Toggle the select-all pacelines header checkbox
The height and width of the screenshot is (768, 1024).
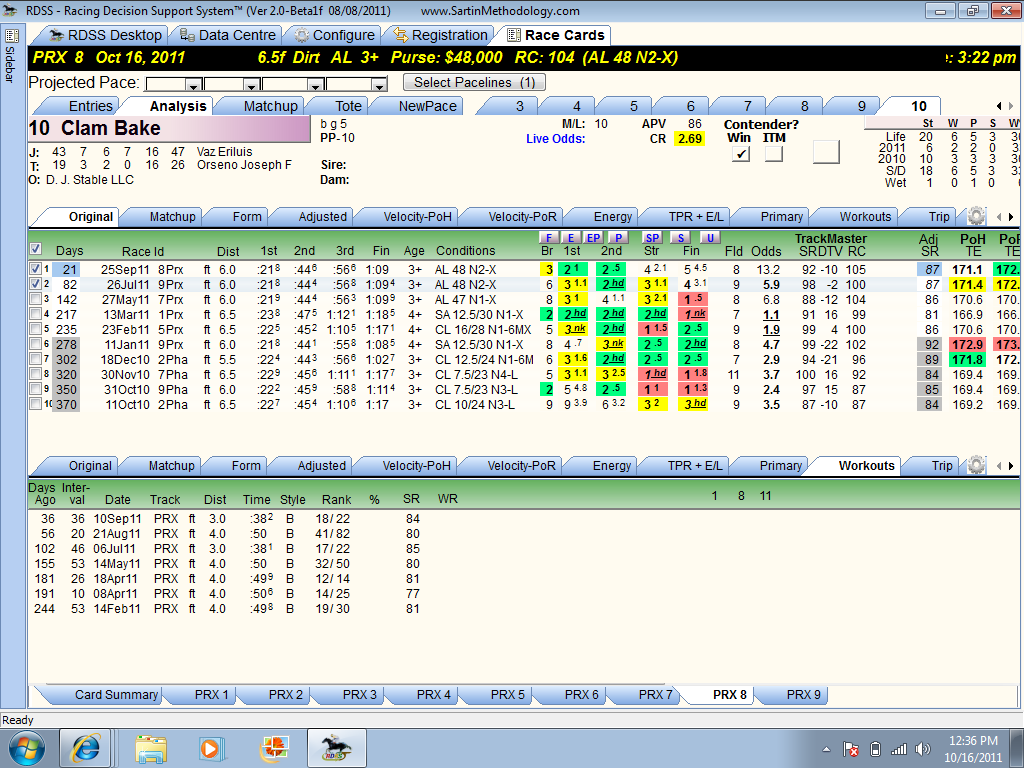(36, 249)
